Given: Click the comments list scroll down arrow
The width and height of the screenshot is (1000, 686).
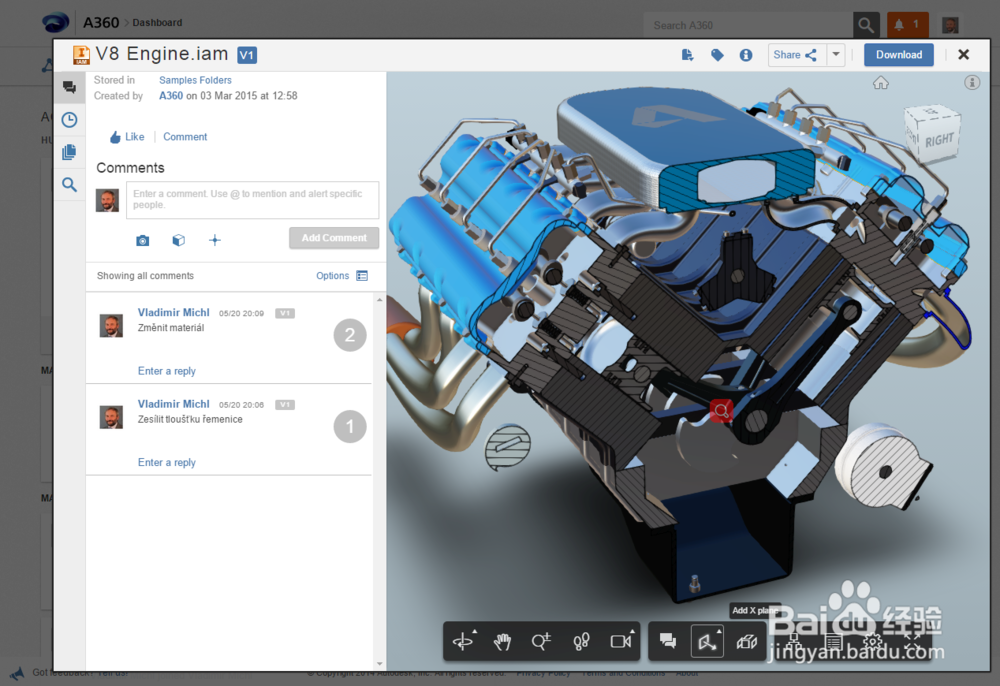Looking at the screenshot, I should coord(379,664).
